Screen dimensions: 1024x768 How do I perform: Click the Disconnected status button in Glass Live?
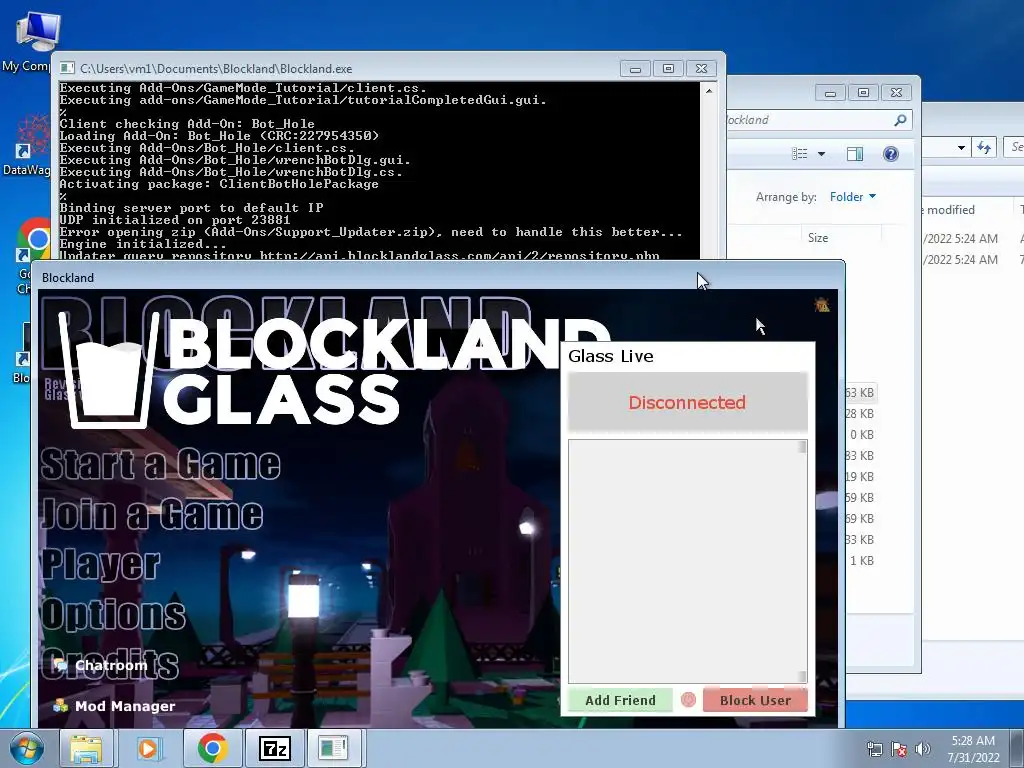[688, 402]
